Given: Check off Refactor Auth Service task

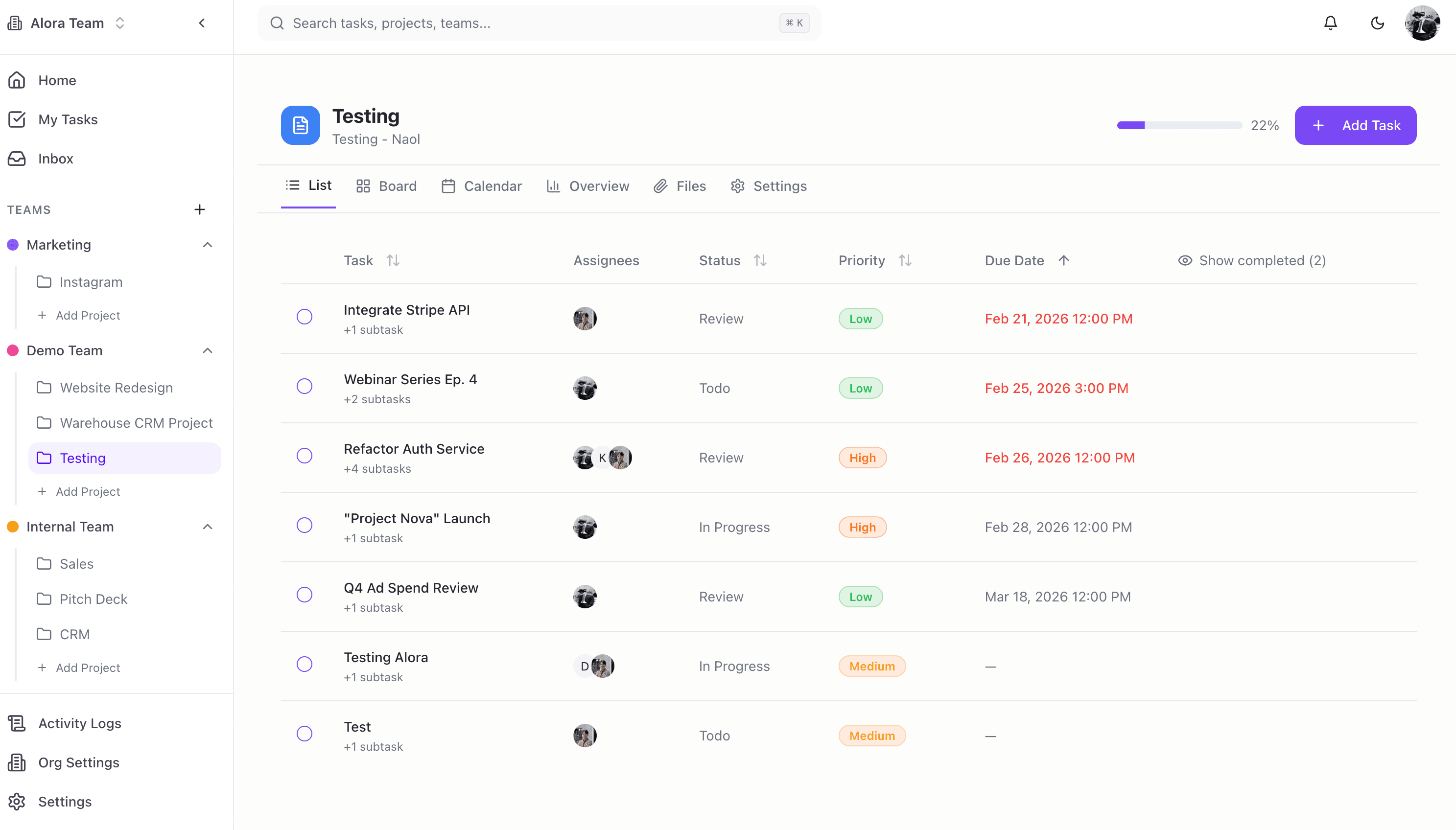Looking at the screenshot, I should tap(305, 456).
